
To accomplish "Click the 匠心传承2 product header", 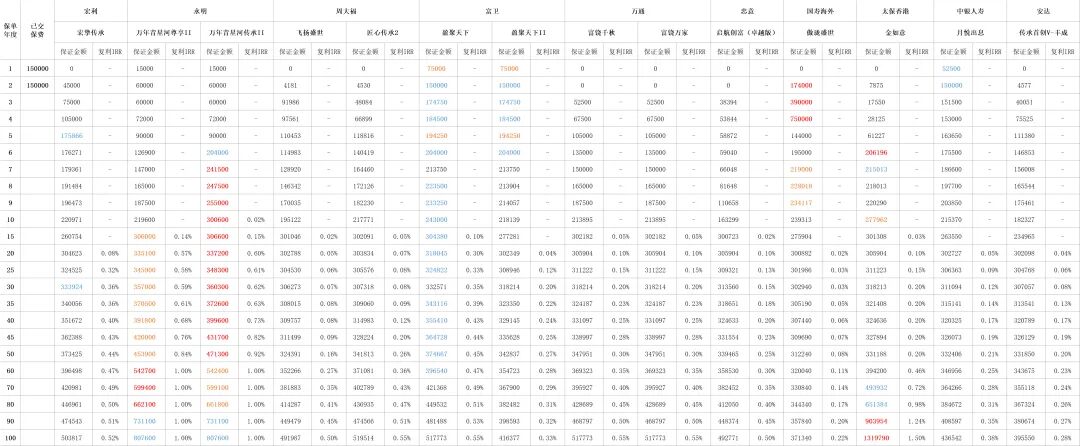I will 382,32.
